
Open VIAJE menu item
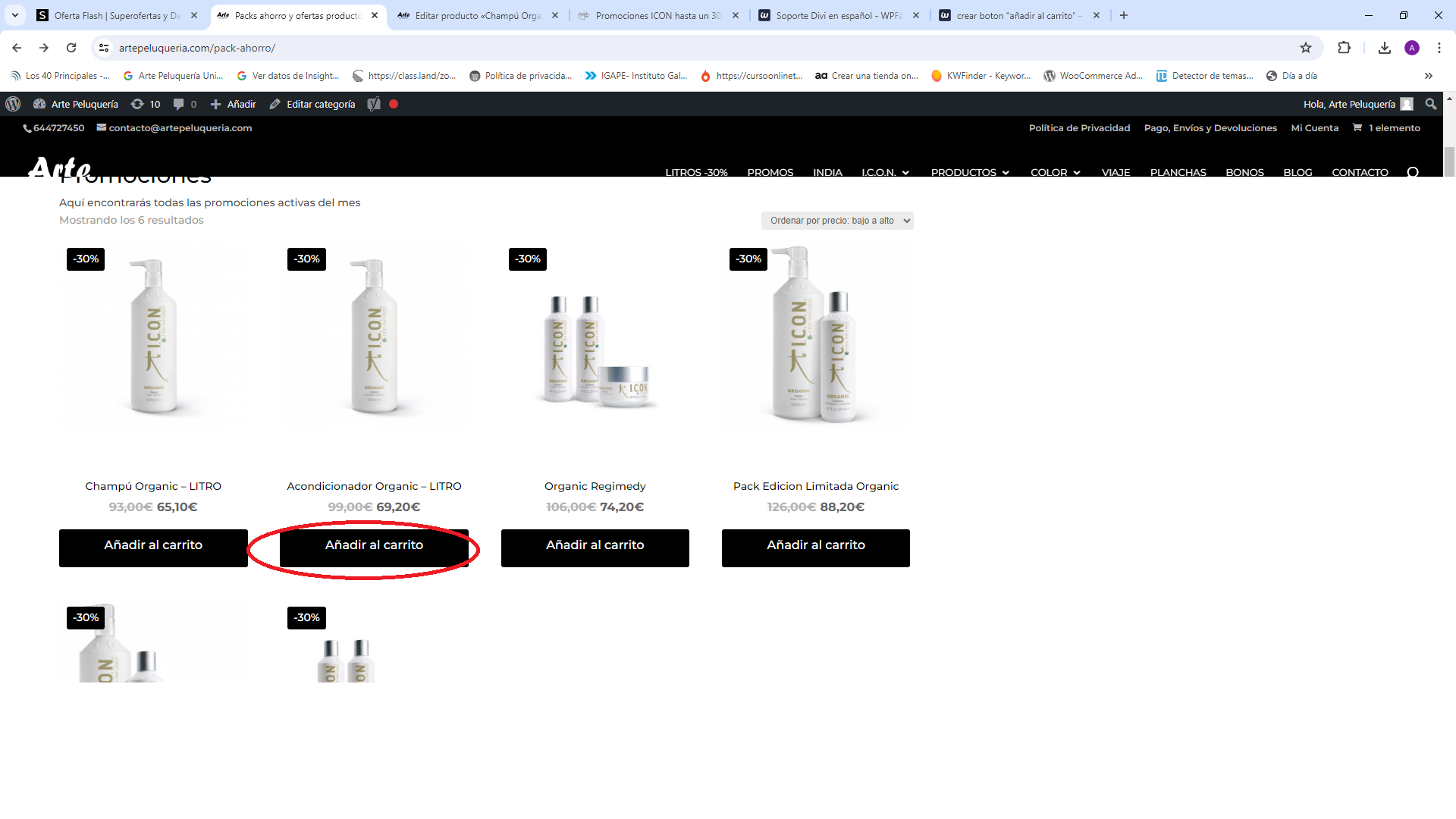[x=1116, y=172]
